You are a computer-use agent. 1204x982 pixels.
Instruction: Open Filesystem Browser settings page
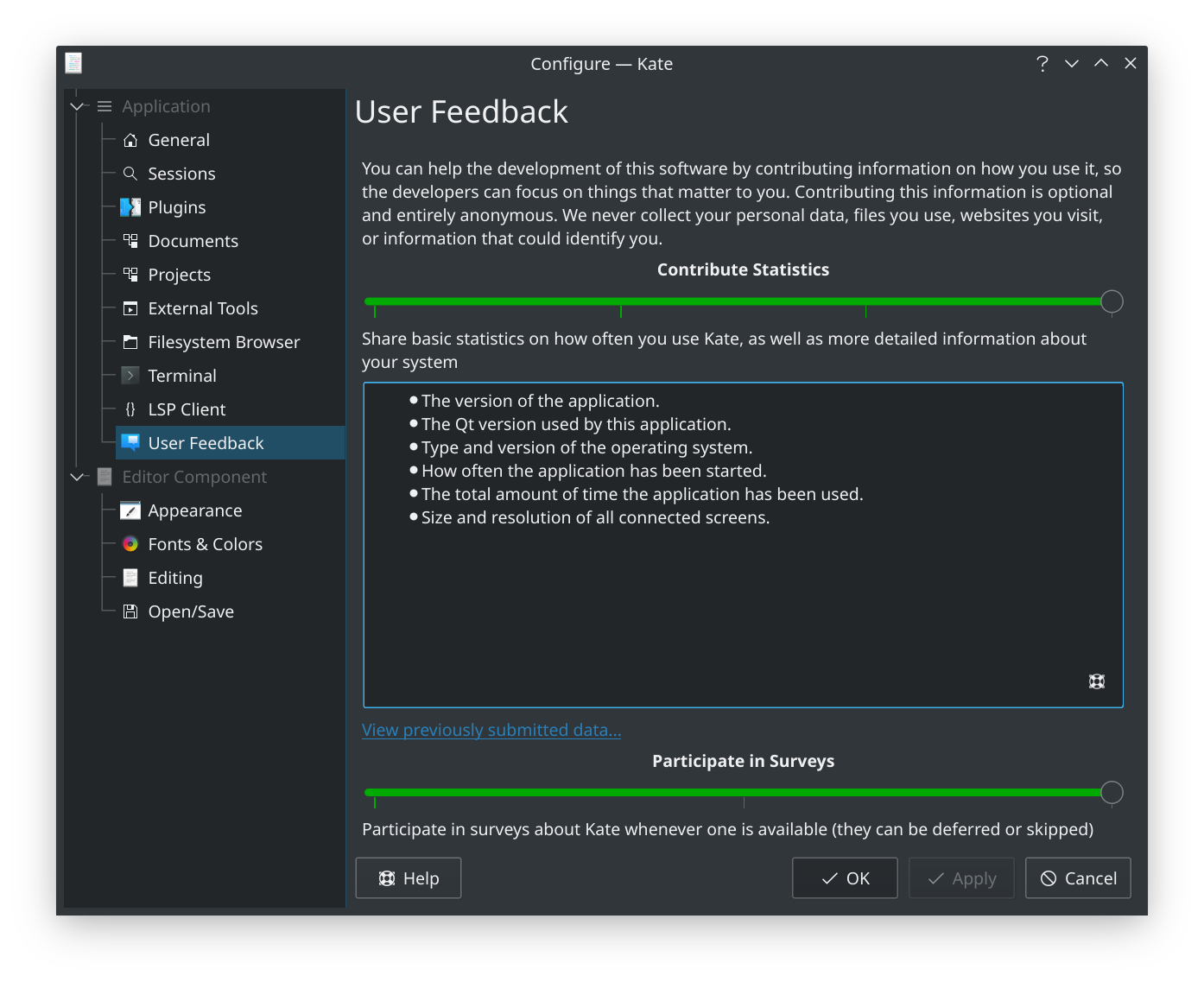230,342
